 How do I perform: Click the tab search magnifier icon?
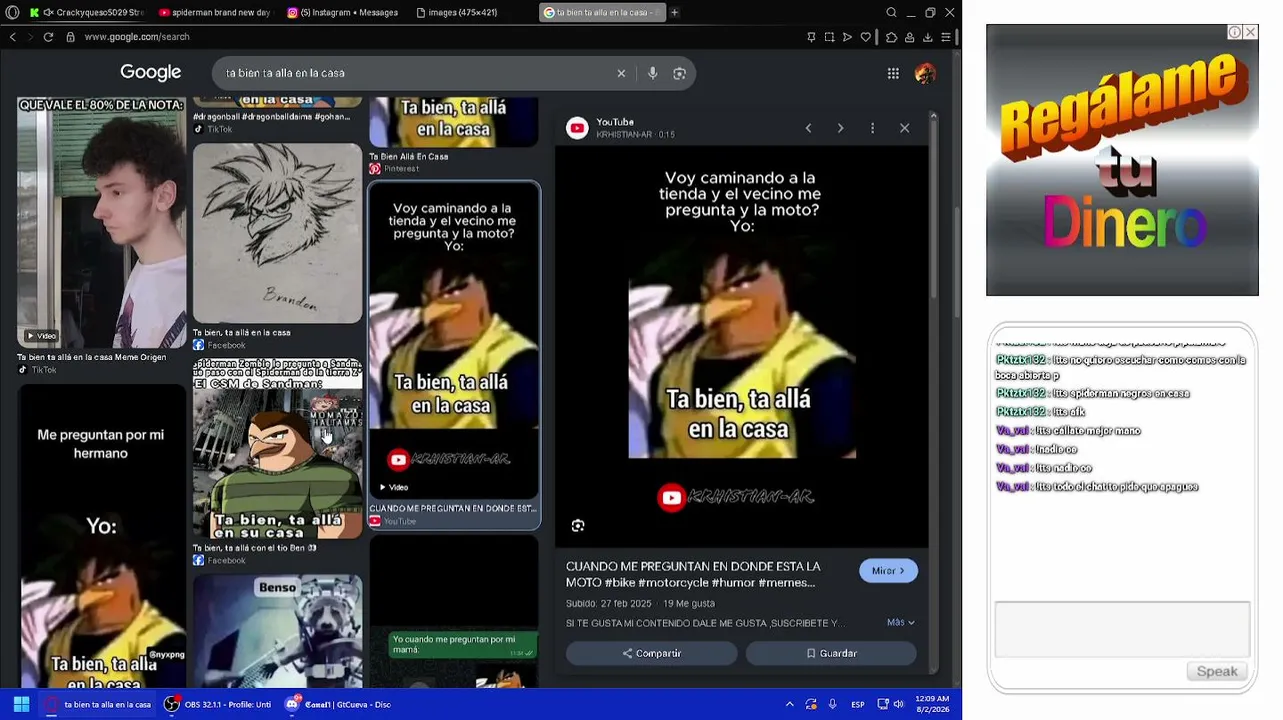click(891, 13)
